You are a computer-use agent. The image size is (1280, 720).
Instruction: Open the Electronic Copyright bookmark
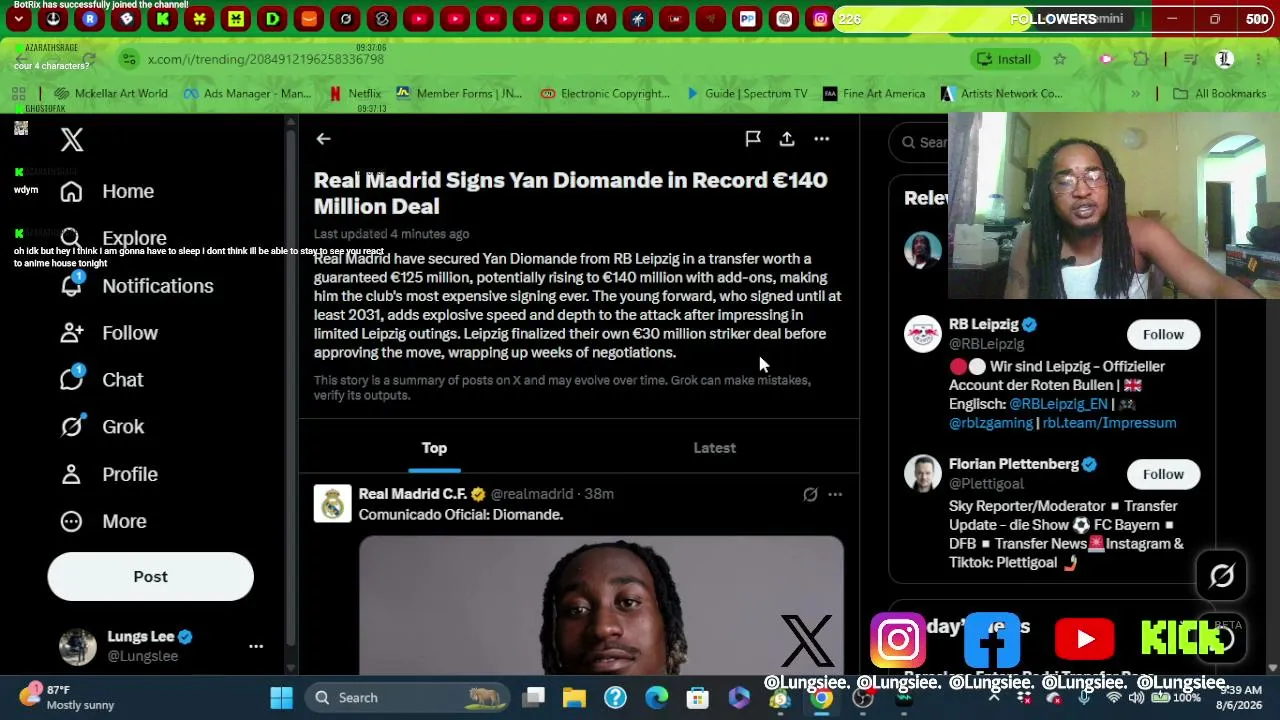tap(605, 94)
